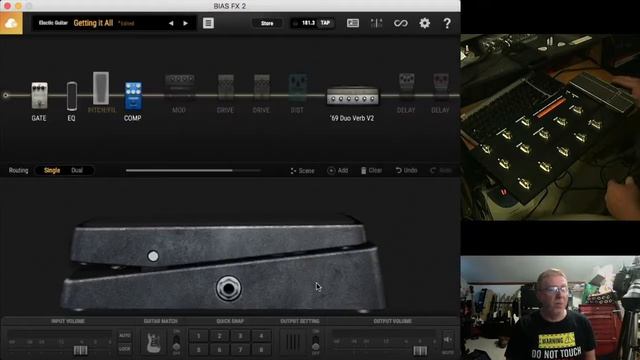Select Quick Snap slot 6
Screen dimensions: 640x360
coord(219,350)
